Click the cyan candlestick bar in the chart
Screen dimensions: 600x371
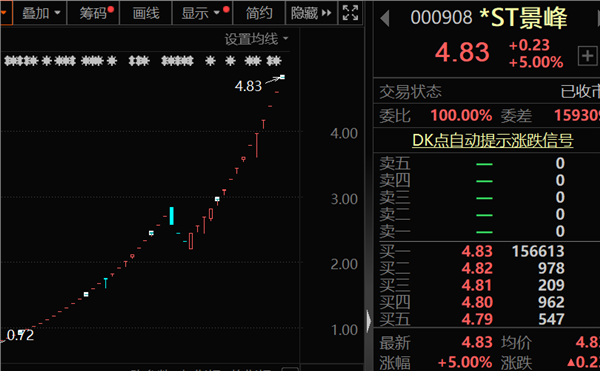(171, 216)
